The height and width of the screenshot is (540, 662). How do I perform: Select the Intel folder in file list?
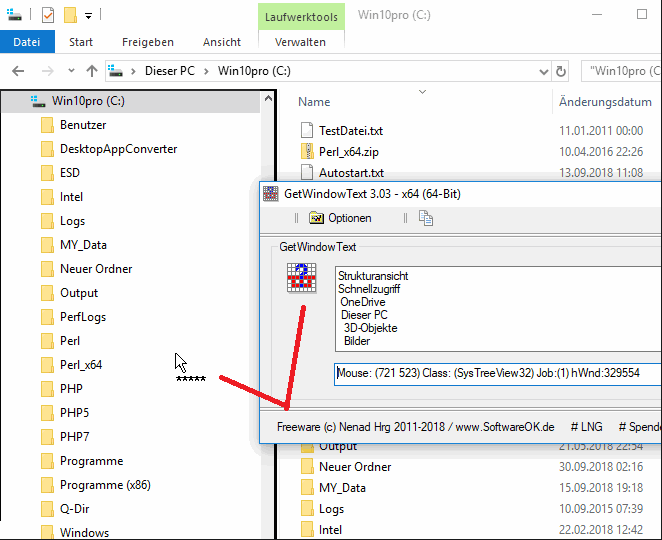330,530
